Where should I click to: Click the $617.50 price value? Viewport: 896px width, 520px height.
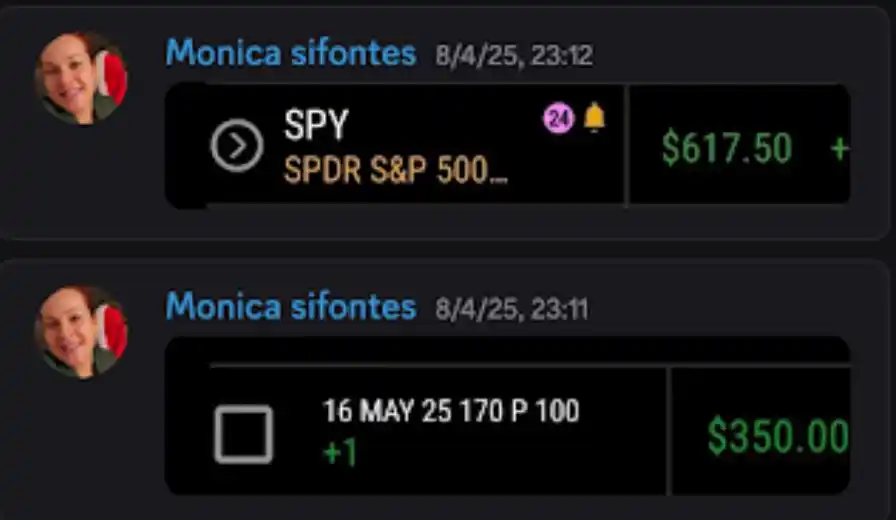pyautogui.click(x=727, y=148)
